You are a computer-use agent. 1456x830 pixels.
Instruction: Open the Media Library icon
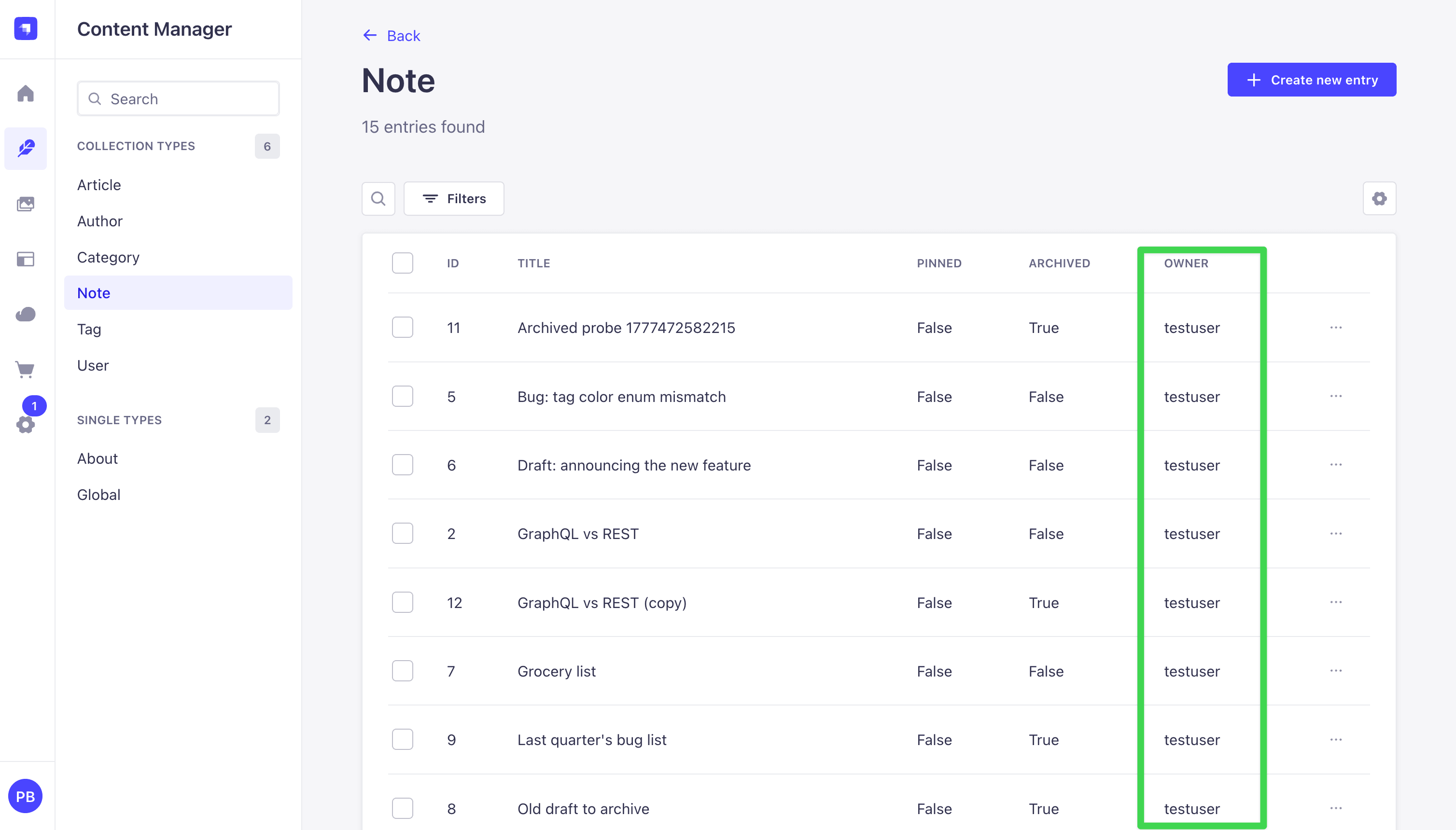point(26,204)
